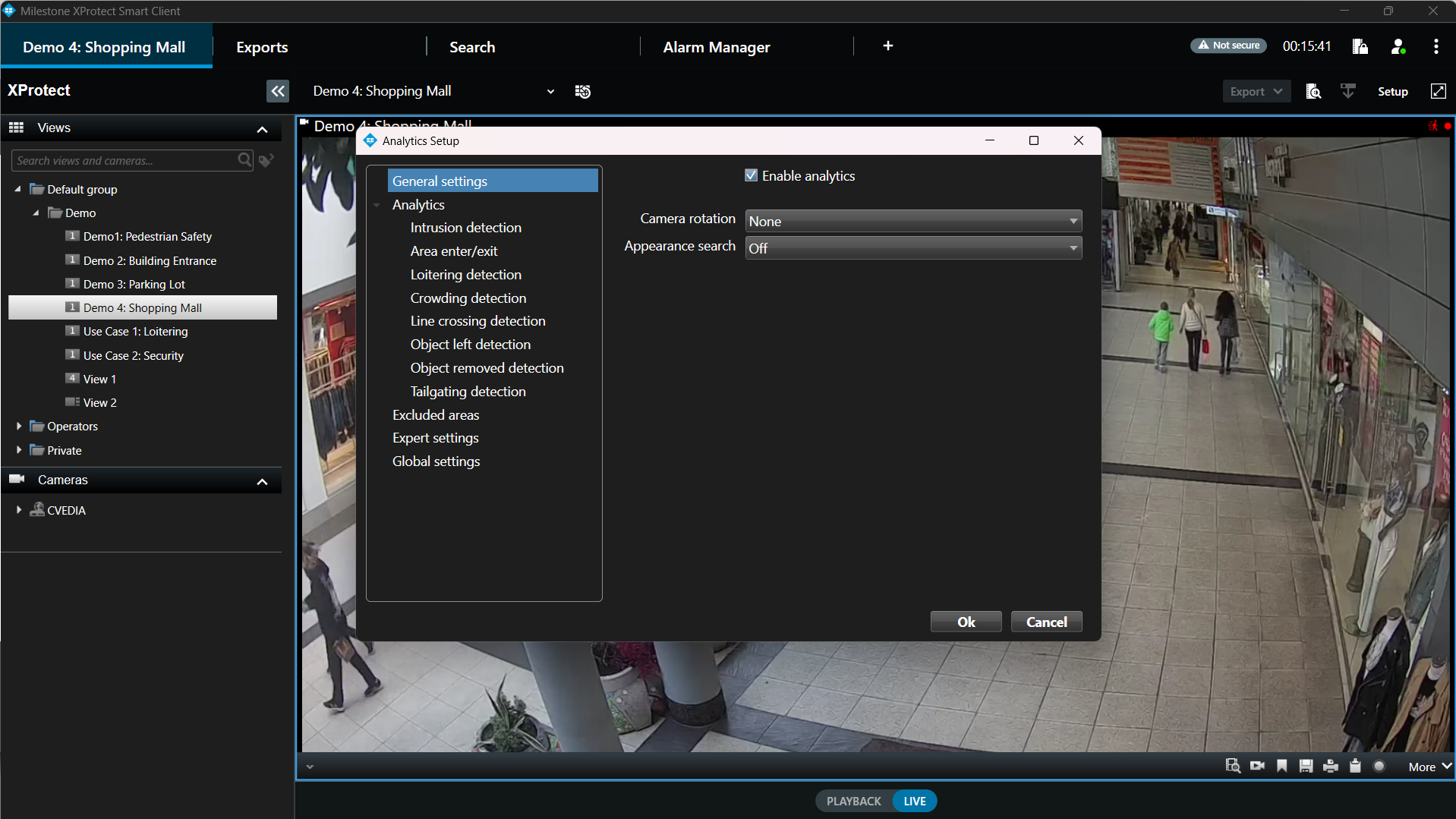The image size is (1456, 819).
Task: Open Excluded areas settings
Action: pyautogui.click(x=435, y=415)
